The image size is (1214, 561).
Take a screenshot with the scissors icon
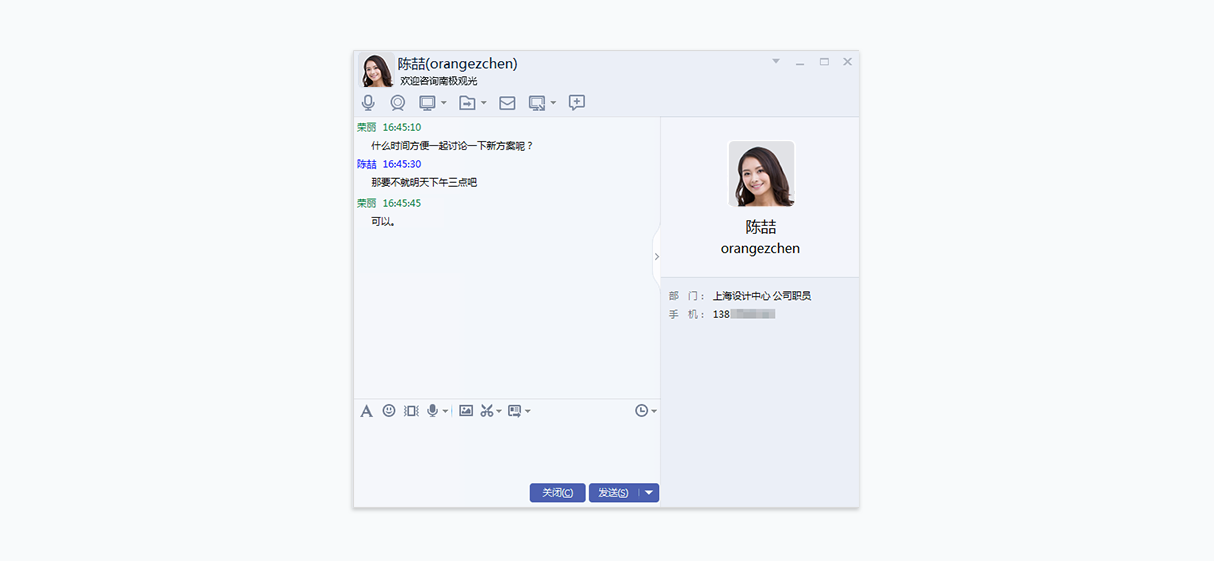tap(487, 410)
